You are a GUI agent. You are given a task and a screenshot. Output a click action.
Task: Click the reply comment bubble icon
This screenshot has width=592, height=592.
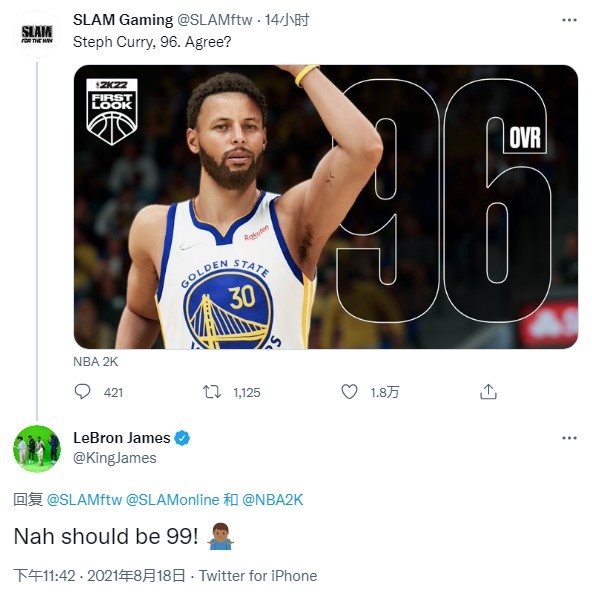82,392
